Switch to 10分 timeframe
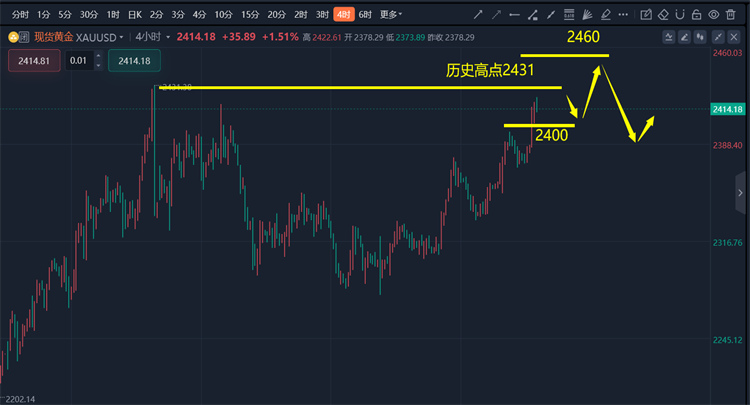750x405 pixels. [223, 15]
